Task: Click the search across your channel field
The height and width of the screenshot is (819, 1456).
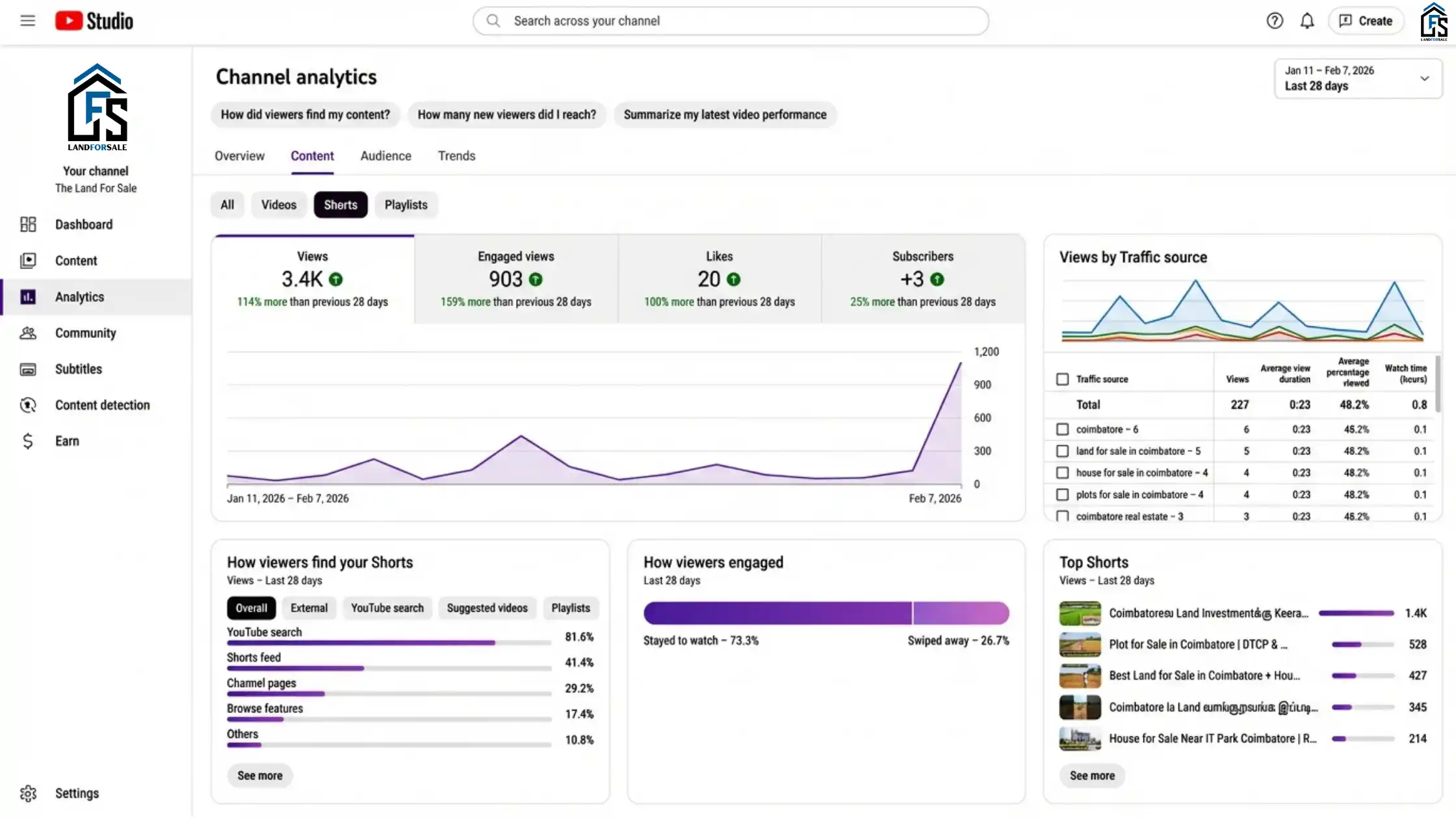Action: click(731, 20)
